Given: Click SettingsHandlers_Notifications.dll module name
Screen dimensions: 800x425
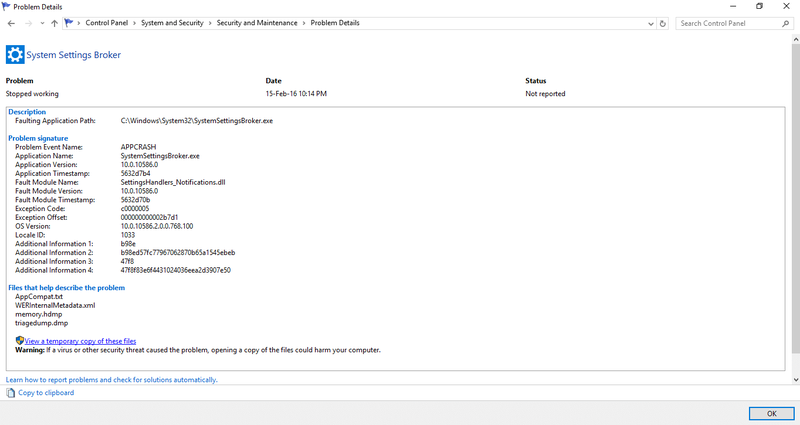Looking at the screenshot, I should (173, 182).
